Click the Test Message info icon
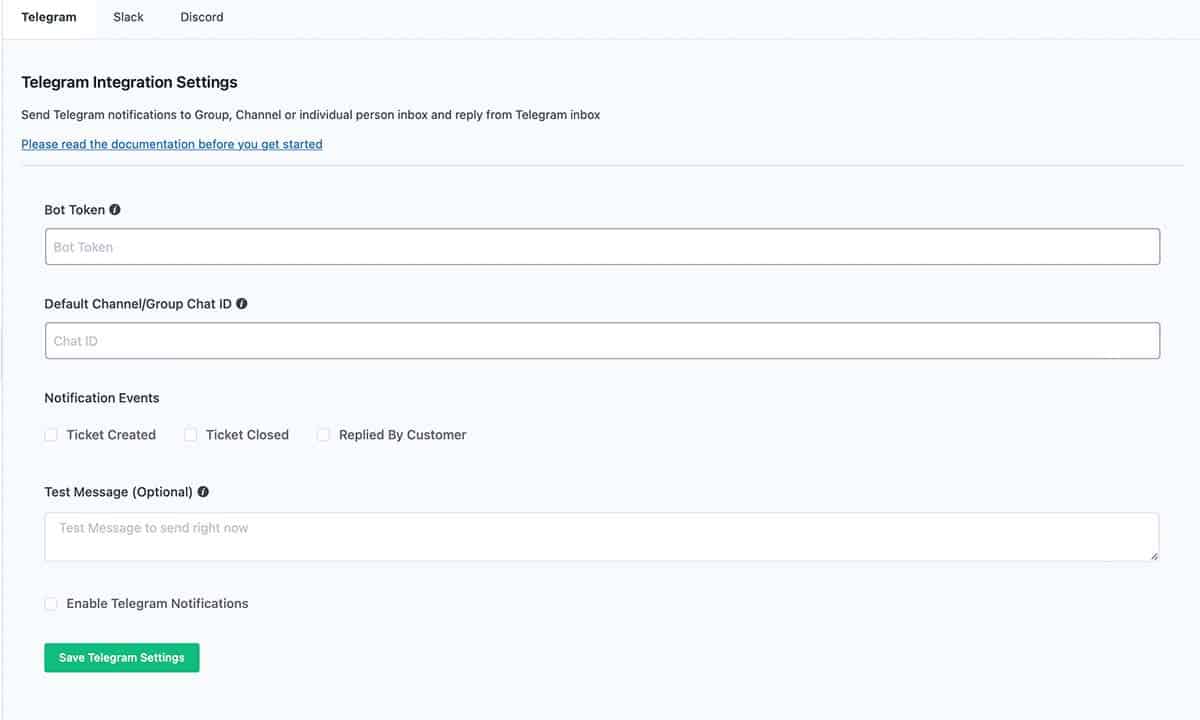This screenshot has width=1200, height=720. 204,492
